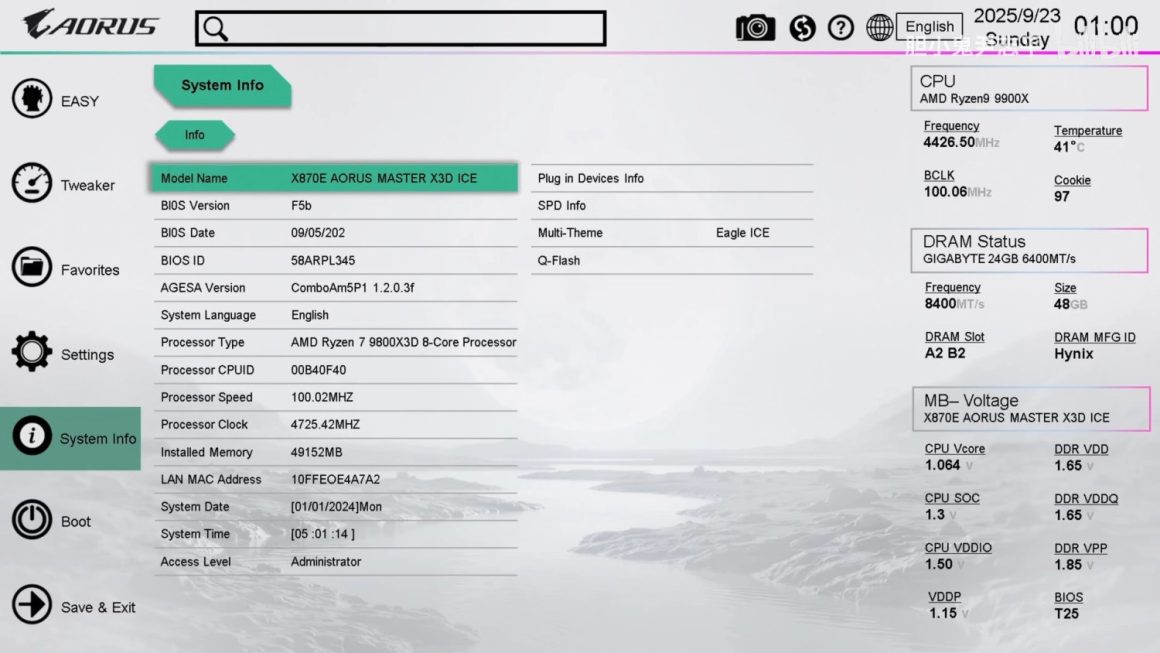The image size is (1160, 653).
Task: Click the camera screenshot icon
Action: (x=755, y=28)
